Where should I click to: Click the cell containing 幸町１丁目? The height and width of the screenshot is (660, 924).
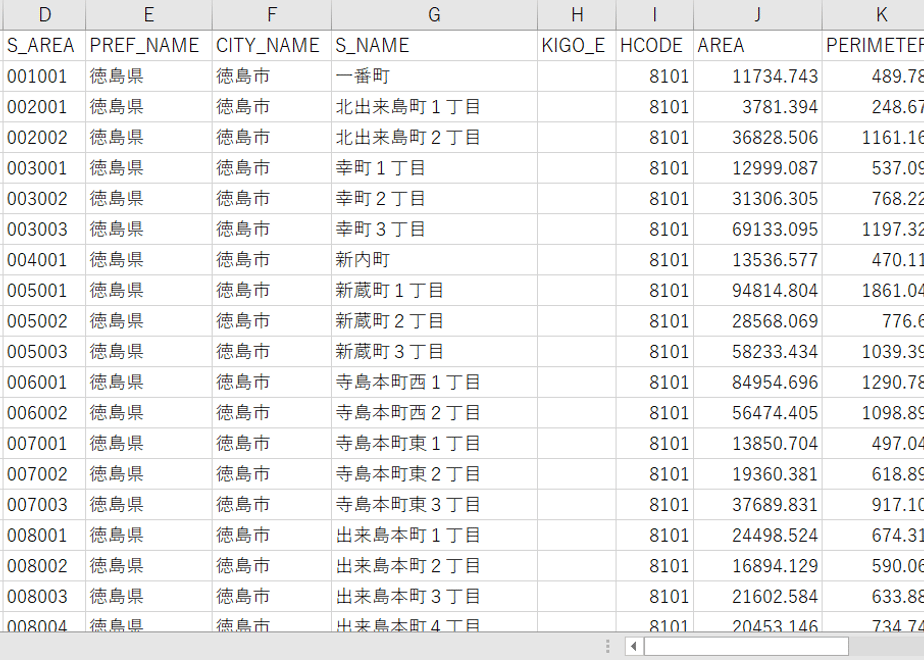434,168
